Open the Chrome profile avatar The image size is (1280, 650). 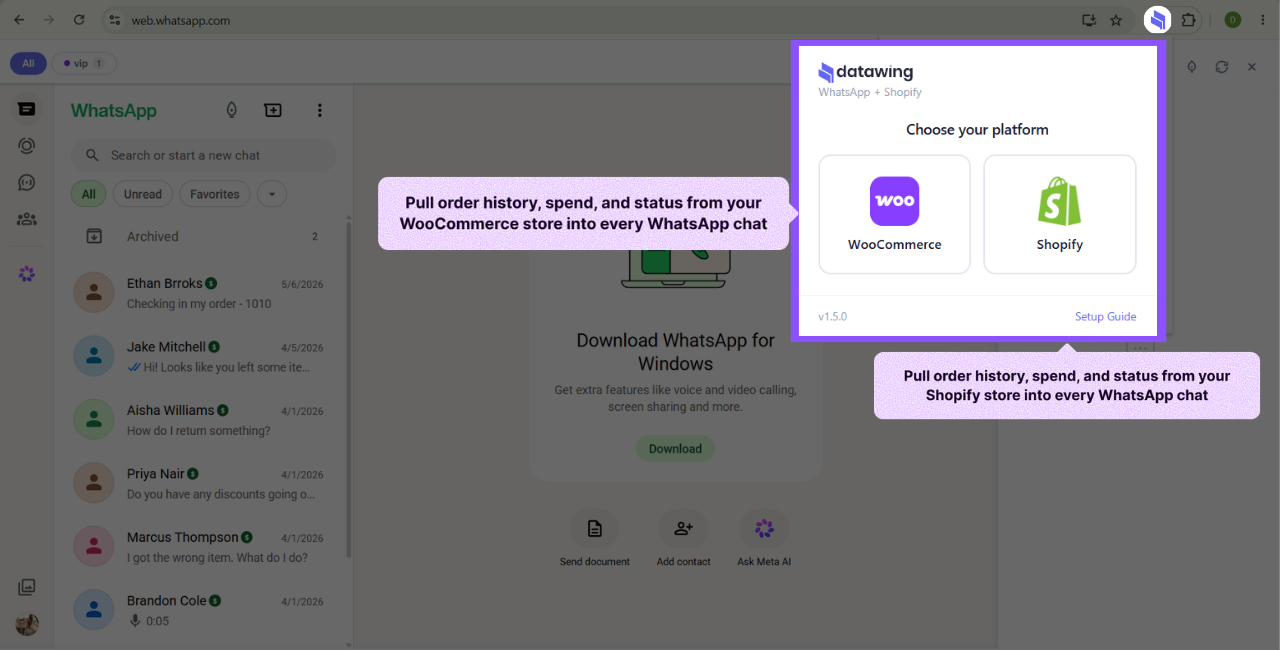[1233, 20]
